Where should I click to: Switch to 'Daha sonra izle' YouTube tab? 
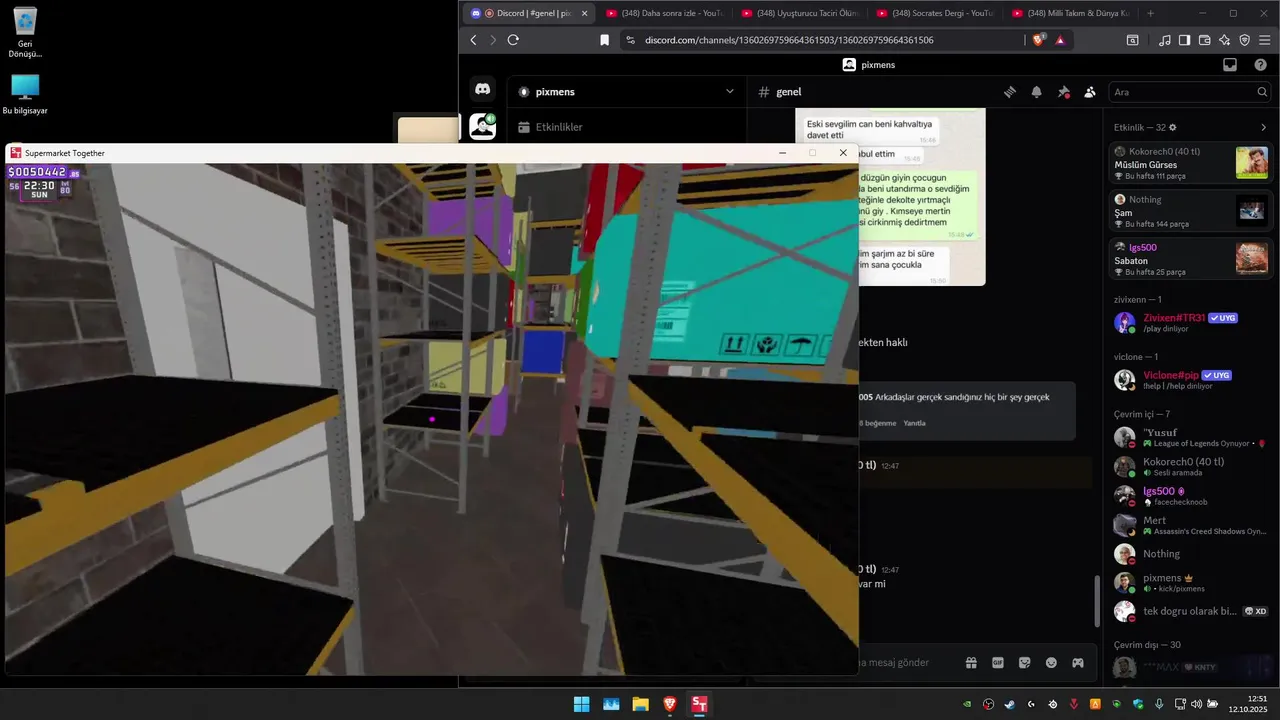(663, 13)
